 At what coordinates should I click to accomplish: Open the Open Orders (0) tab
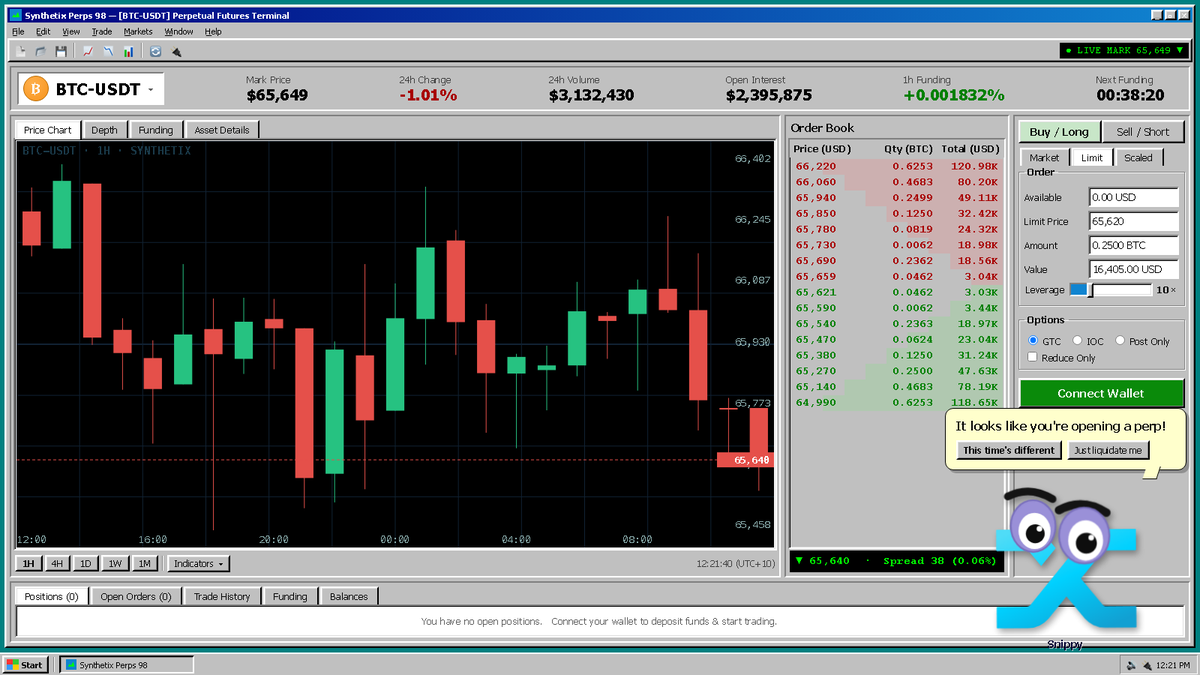coord(136,597)
